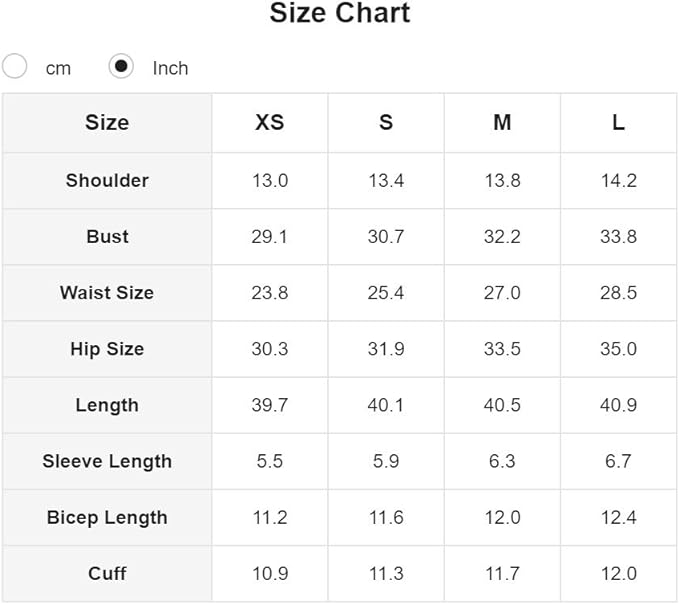Click the L hip size value 35.0
This screenshot has height=604, width=679.
[x=618, y=349]
